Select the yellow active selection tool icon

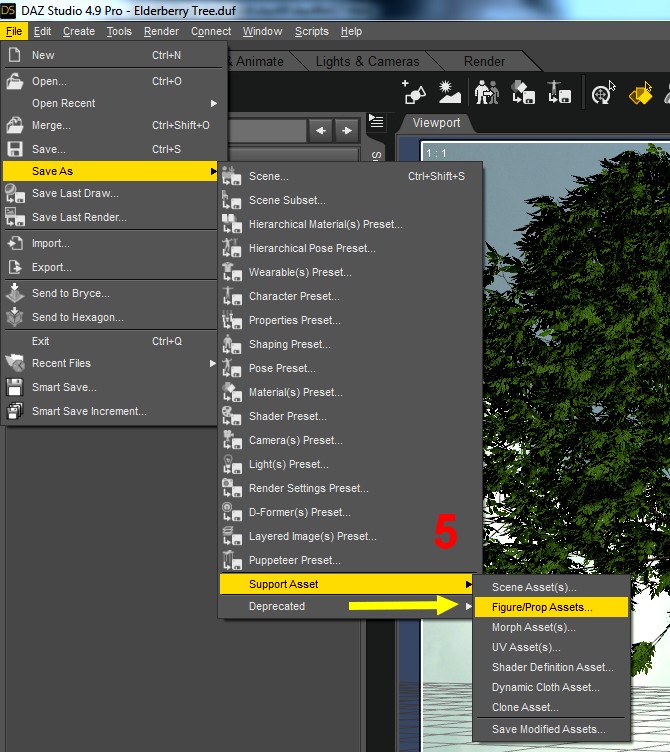pyautogui.click(x=641, y=92)
